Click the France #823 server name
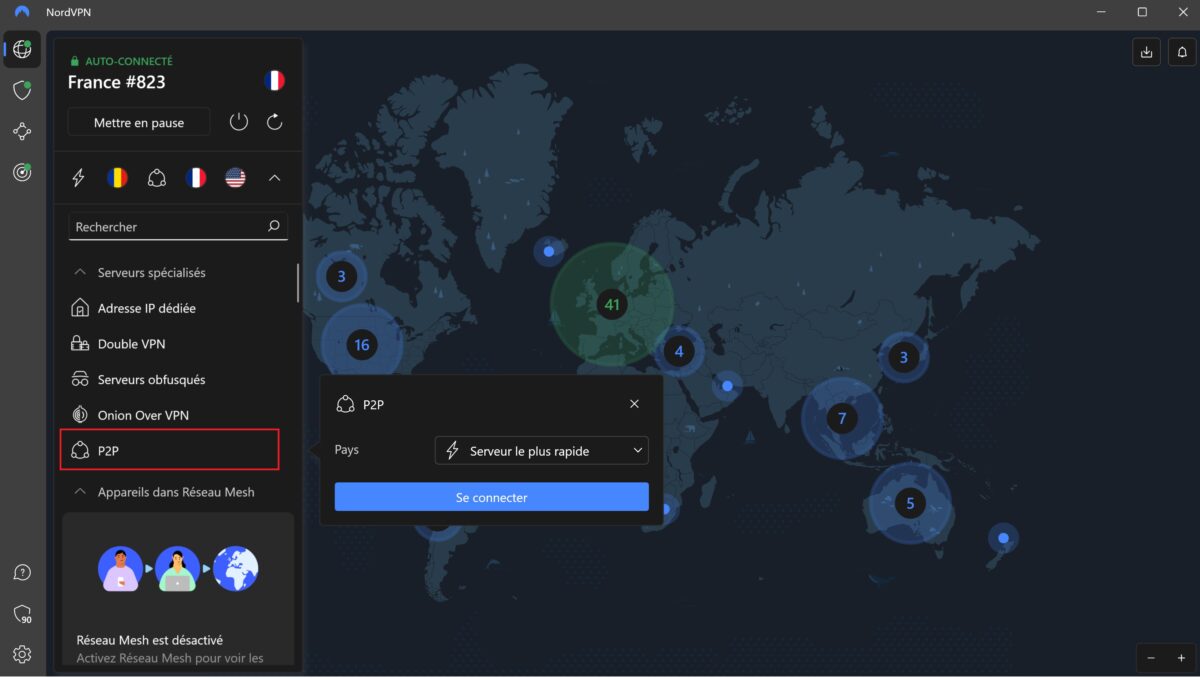The width and height of the screenshot is (1200, 679). [x=116, y=82]
